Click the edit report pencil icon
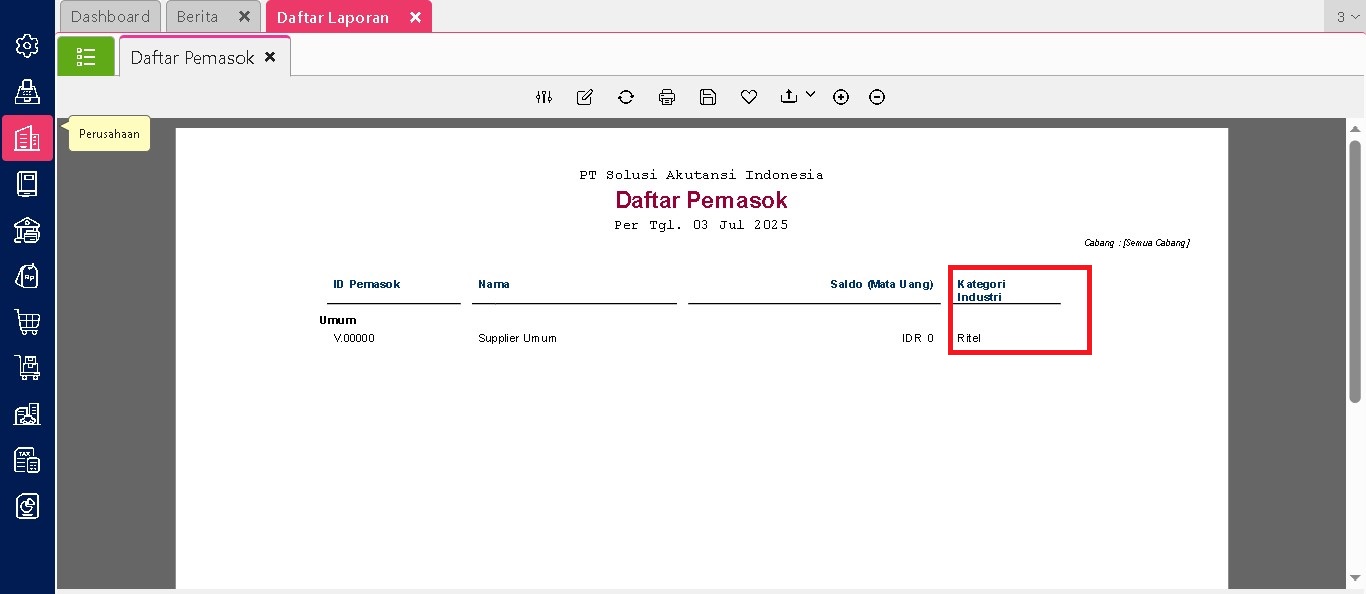Viewport: 1366px width, 594px height. point(585,97)
